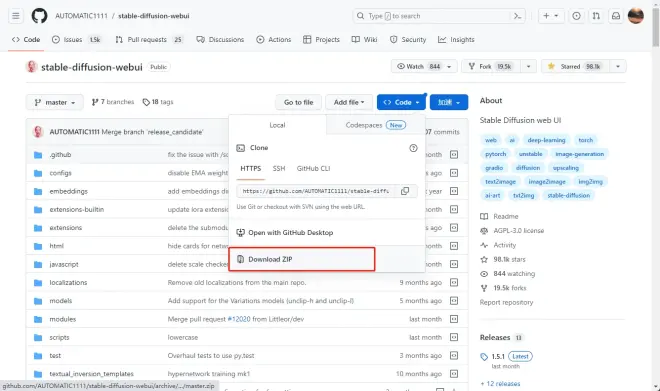Open the create new plus dropdown

pos(551,16)
